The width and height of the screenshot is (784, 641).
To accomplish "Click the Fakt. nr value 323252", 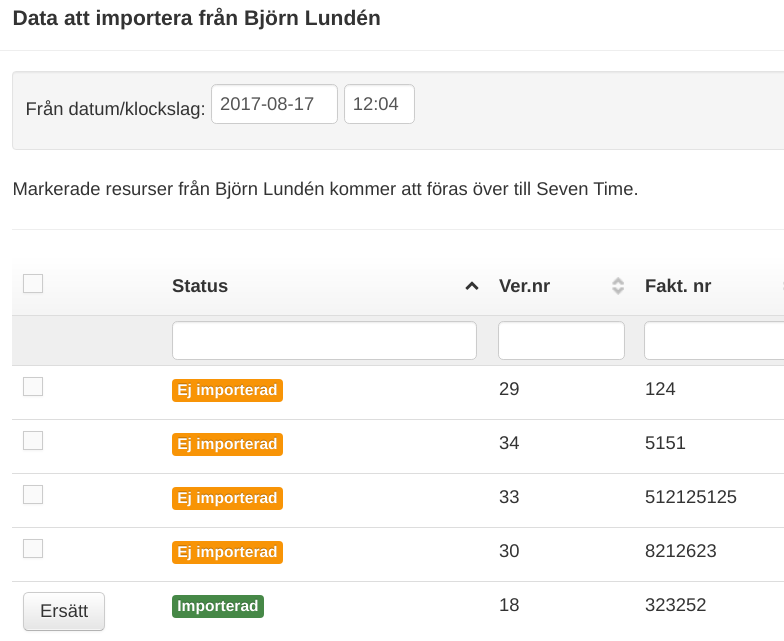I will 676,605.
